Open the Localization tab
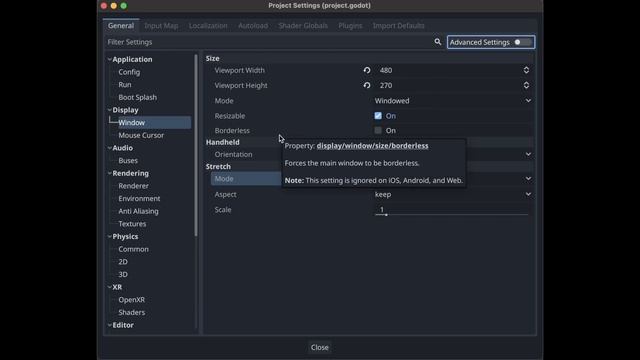Screen dimensions: 640x360 208,26
